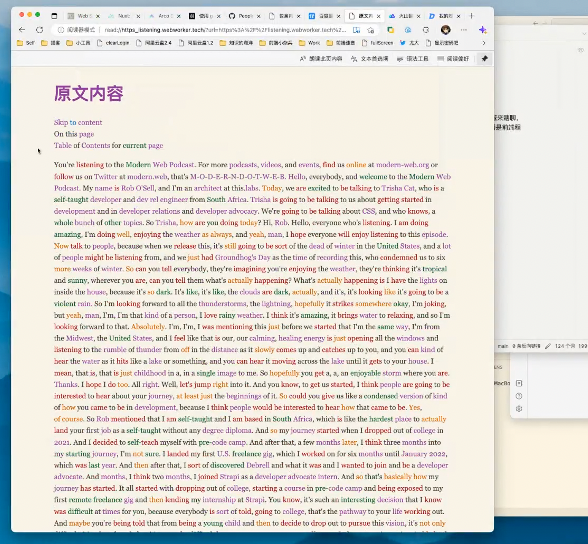Screen dimensions: 588x544
Task: Add this page to favorites star icon
Action: pos(371,30)
